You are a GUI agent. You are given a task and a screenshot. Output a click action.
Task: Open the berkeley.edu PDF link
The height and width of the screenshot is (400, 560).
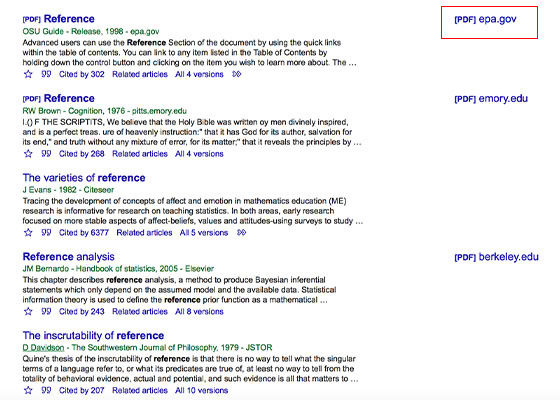[496, 257]
